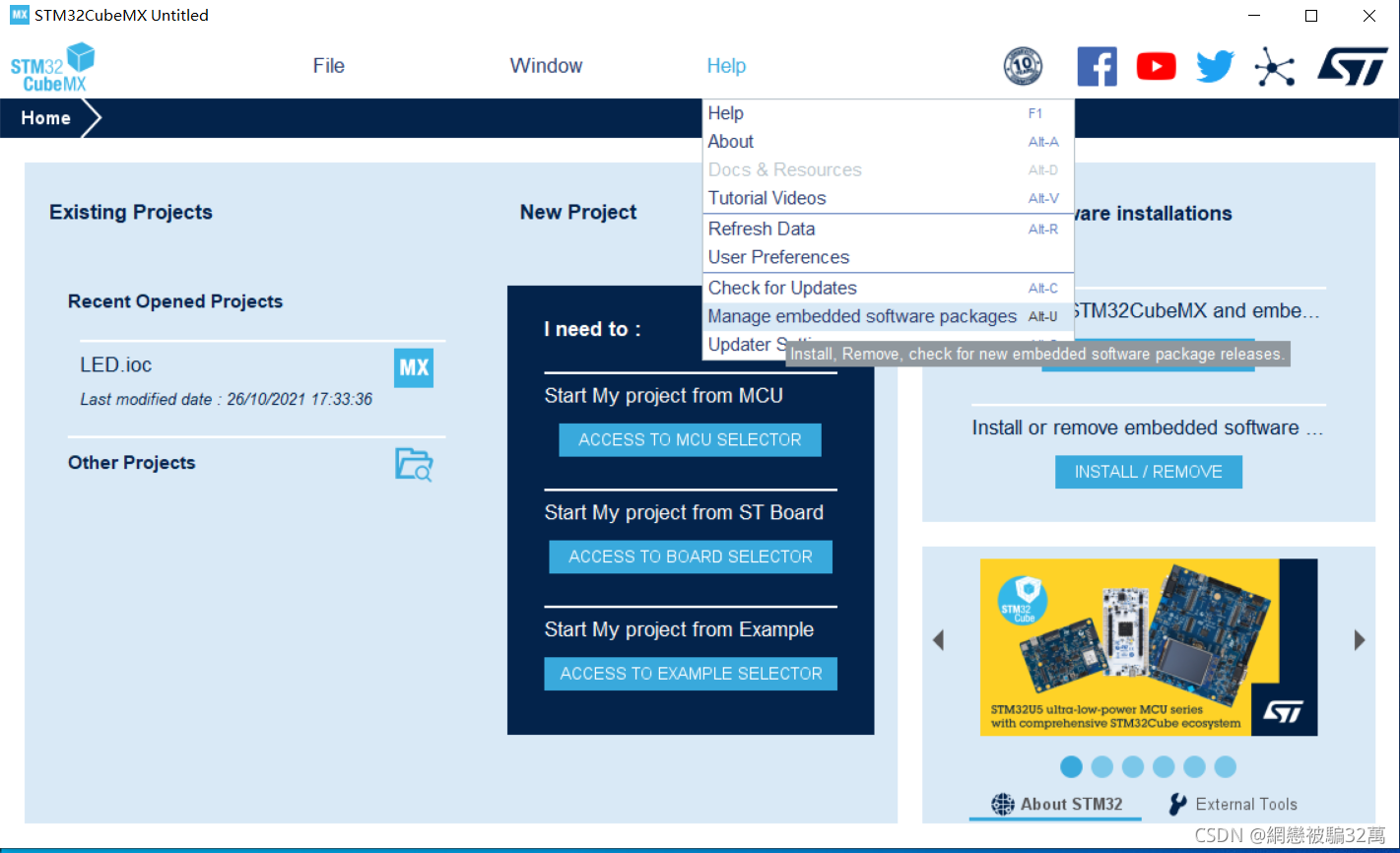Close the Help menu header
Screen dimensions: 1400x853
[726, 66]
